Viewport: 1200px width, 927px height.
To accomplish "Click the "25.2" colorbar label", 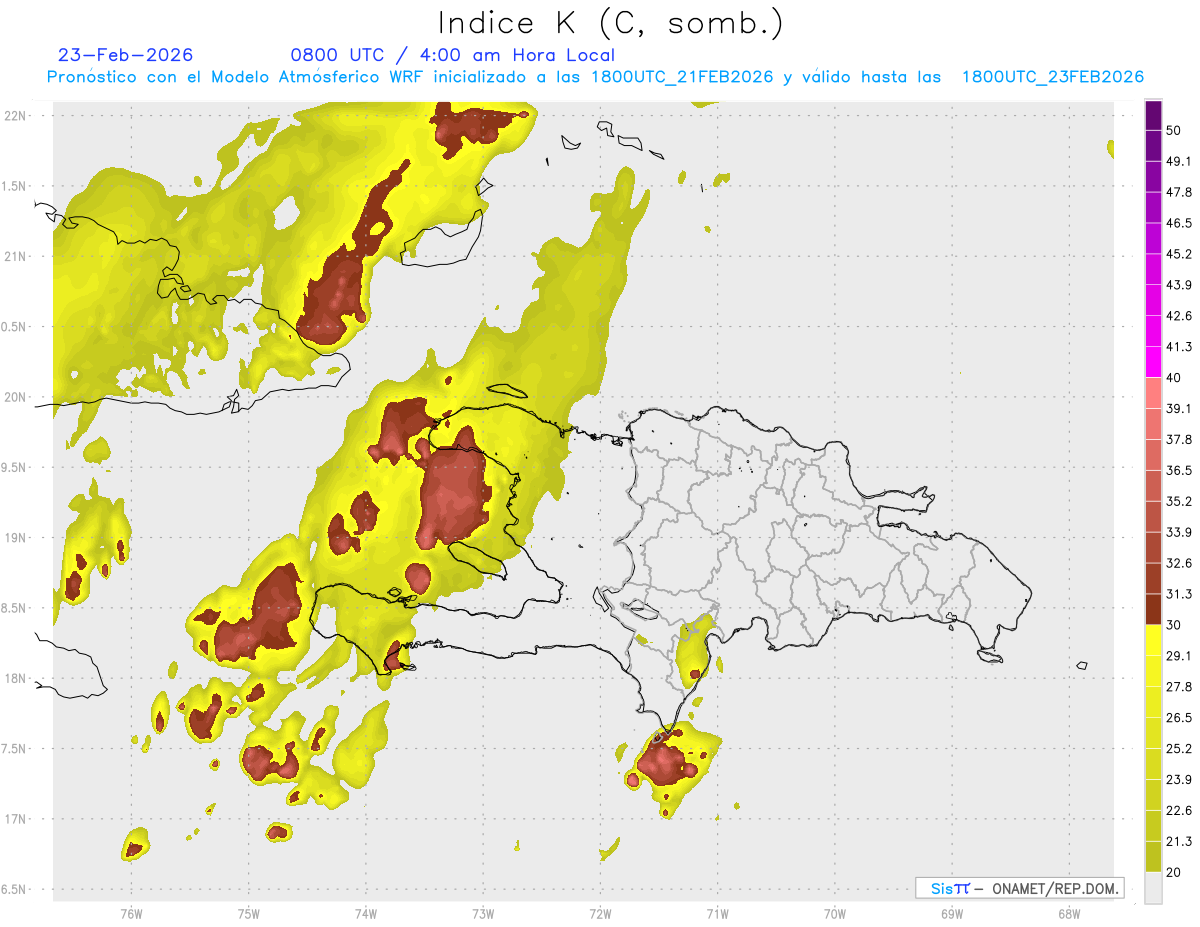I will [x=1179, y=749].
